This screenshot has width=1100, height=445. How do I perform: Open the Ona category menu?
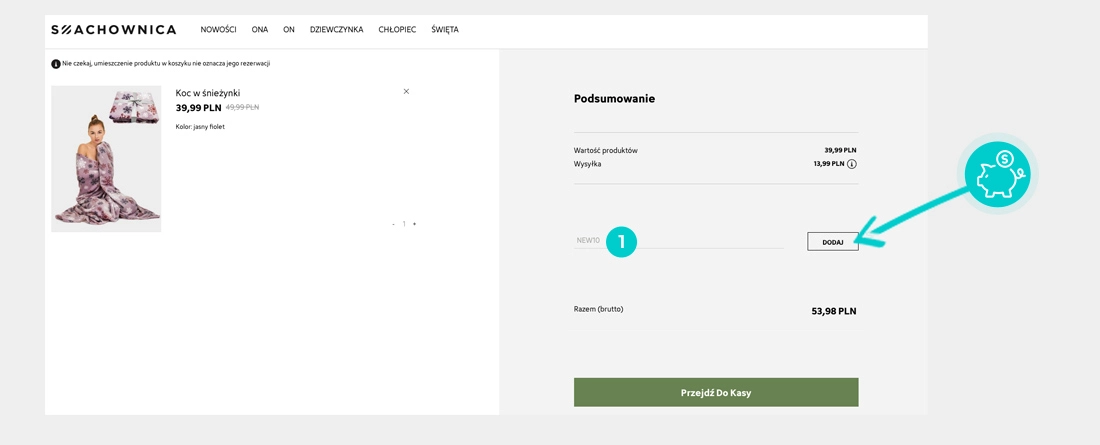tap(260, 30)
